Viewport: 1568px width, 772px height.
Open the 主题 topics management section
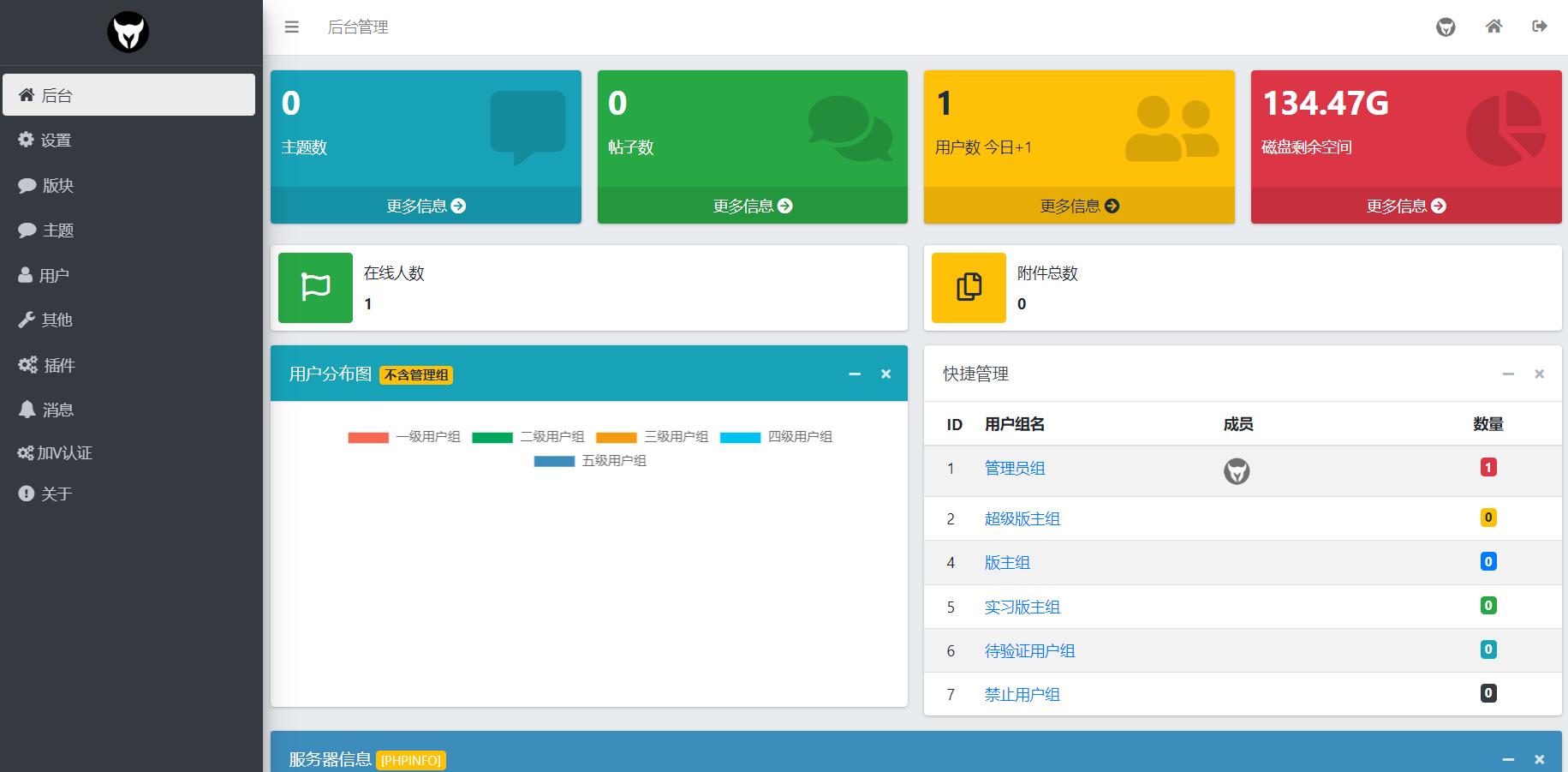(57, 230)
